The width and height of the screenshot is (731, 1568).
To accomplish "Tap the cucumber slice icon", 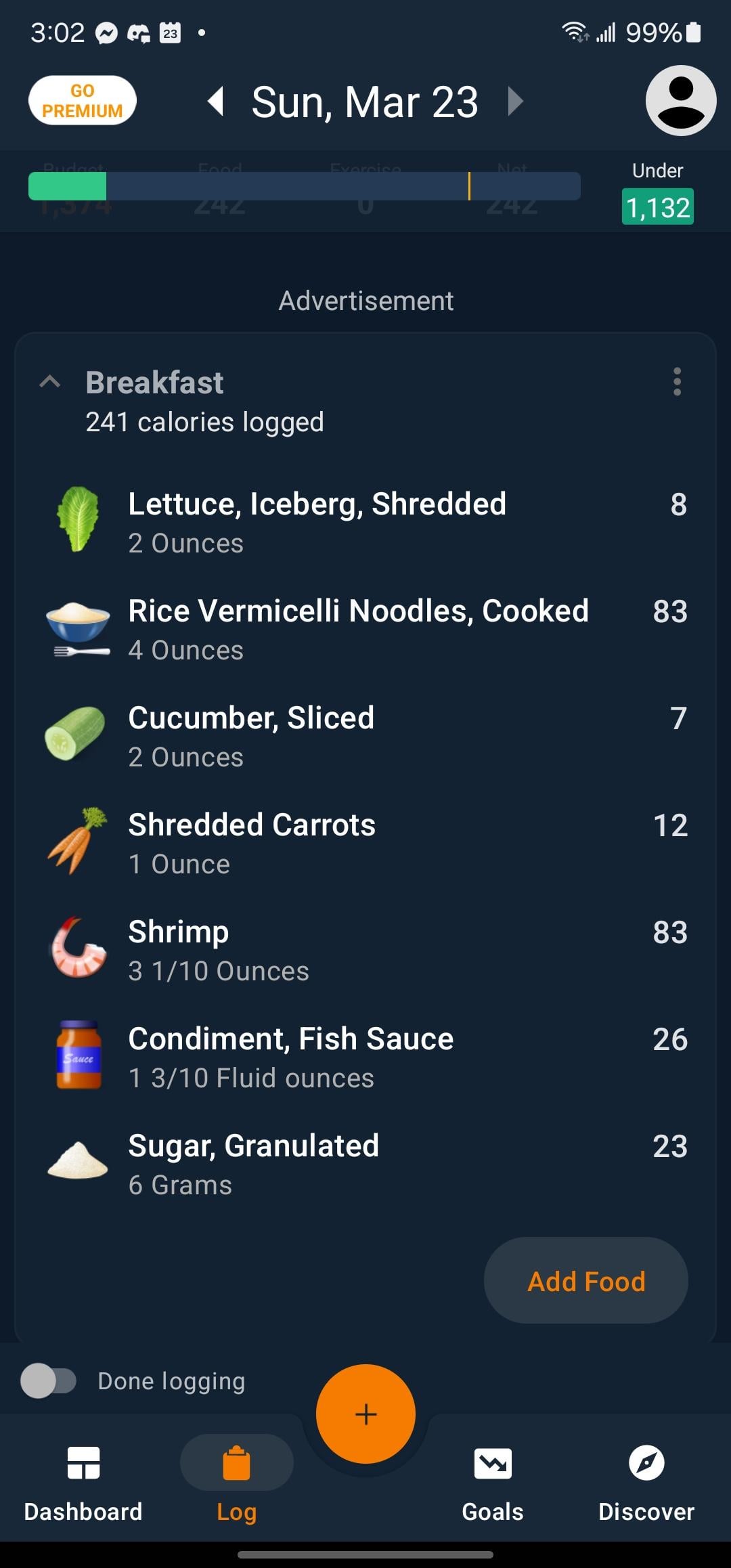I will click(76, 734).
